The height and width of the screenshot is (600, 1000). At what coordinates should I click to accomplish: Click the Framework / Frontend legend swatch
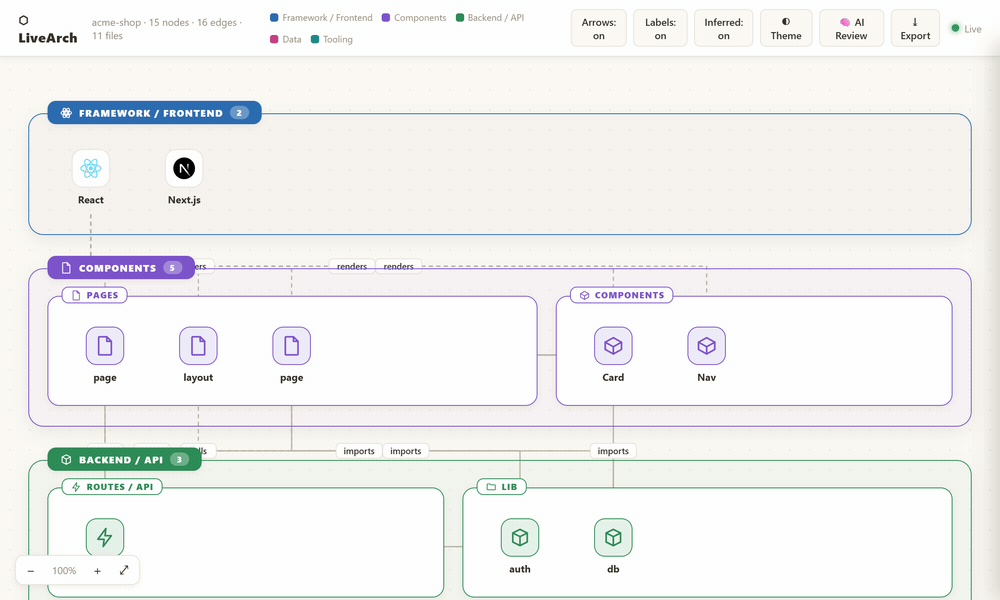pos(274,18)
